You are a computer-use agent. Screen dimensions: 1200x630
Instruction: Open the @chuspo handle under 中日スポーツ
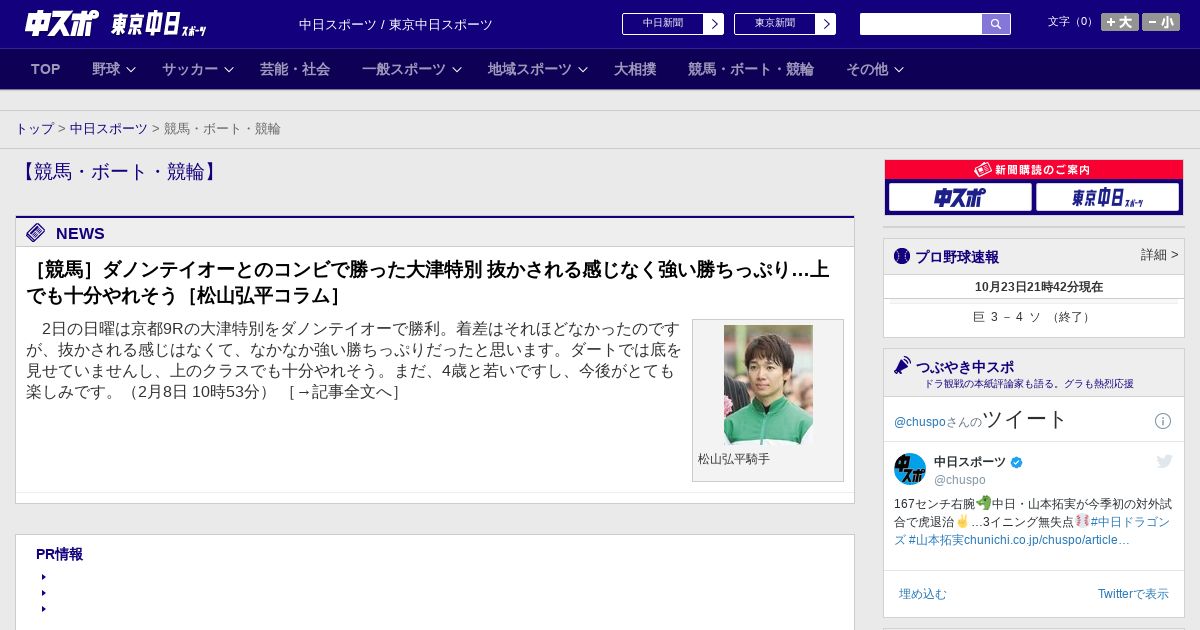pos(960,480)
